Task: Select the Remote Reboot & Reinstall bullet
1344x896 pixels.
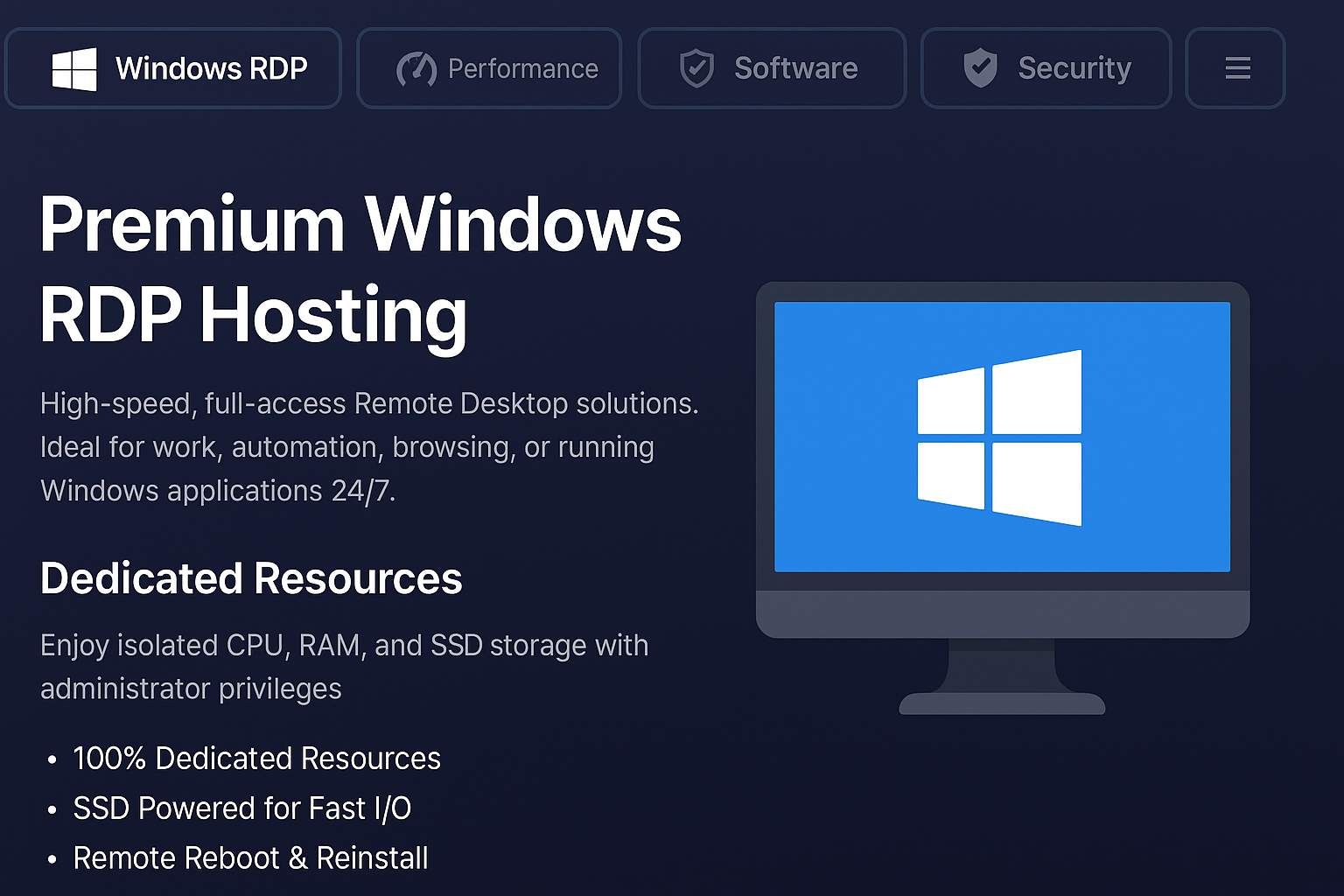Action: [238, 858]
